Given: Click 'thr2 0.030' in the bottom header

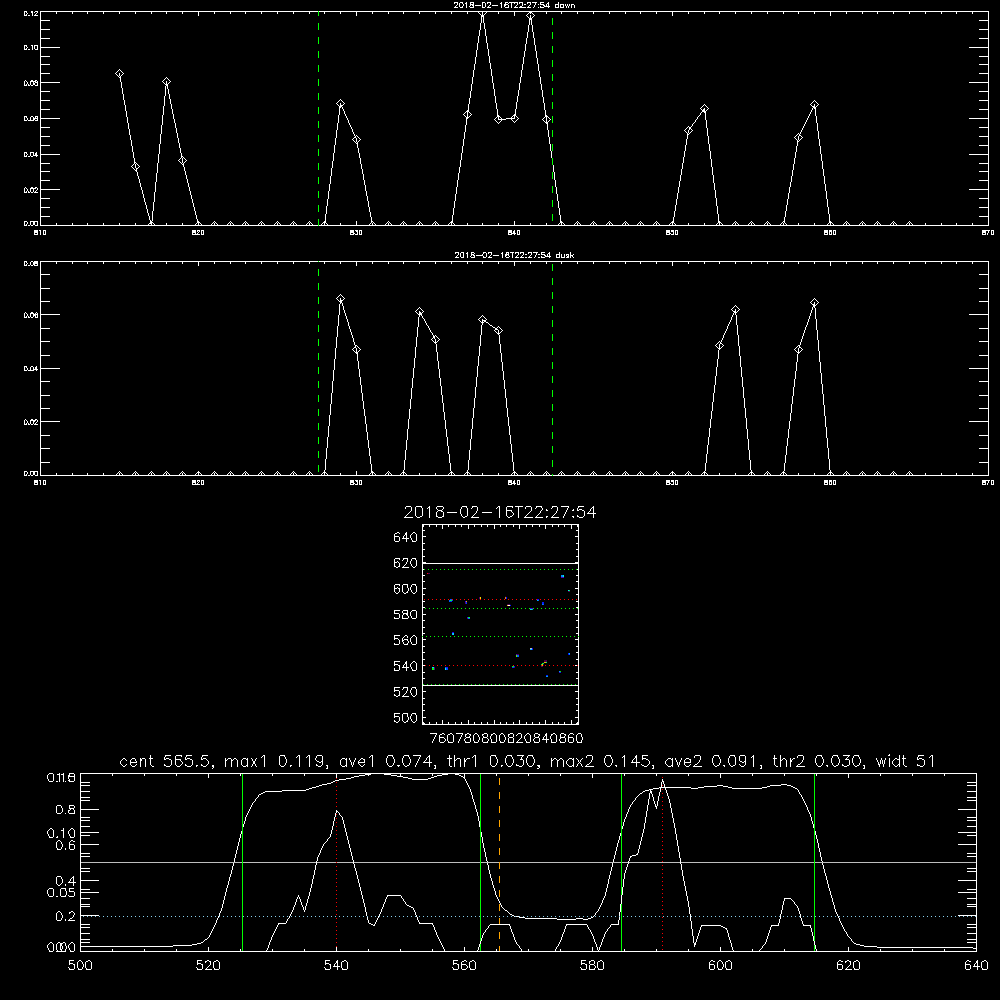Looking at the screenshot, I should tap(819, 761).
